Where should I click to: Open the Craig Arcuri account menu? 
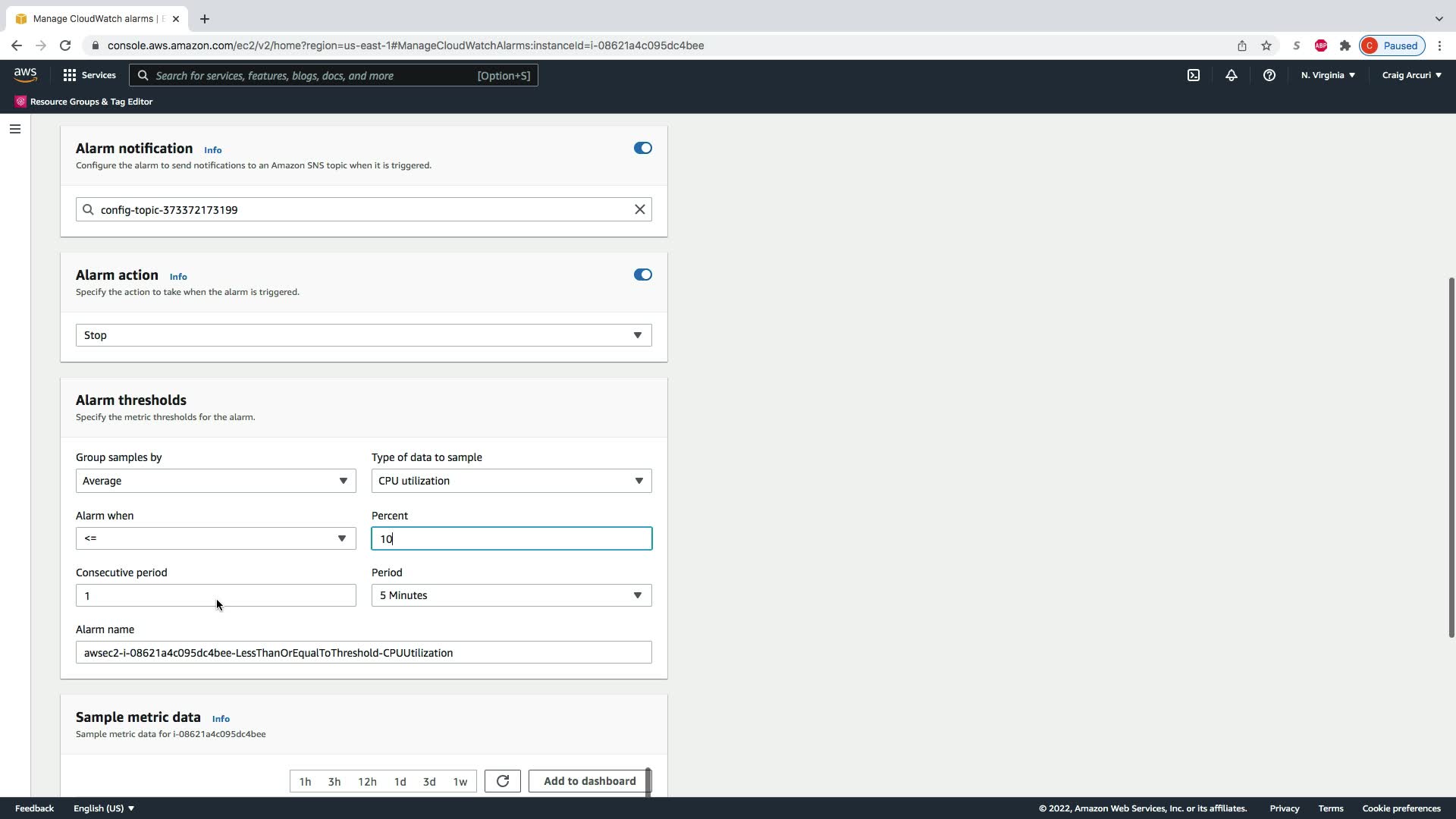tap(1411, 75)
